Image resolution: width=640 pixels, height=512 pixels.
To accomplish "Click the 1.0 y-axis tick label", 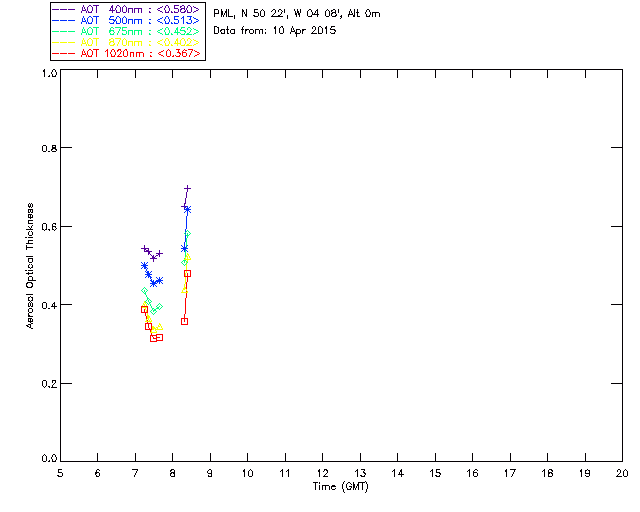I will click(x=49, y=73).
